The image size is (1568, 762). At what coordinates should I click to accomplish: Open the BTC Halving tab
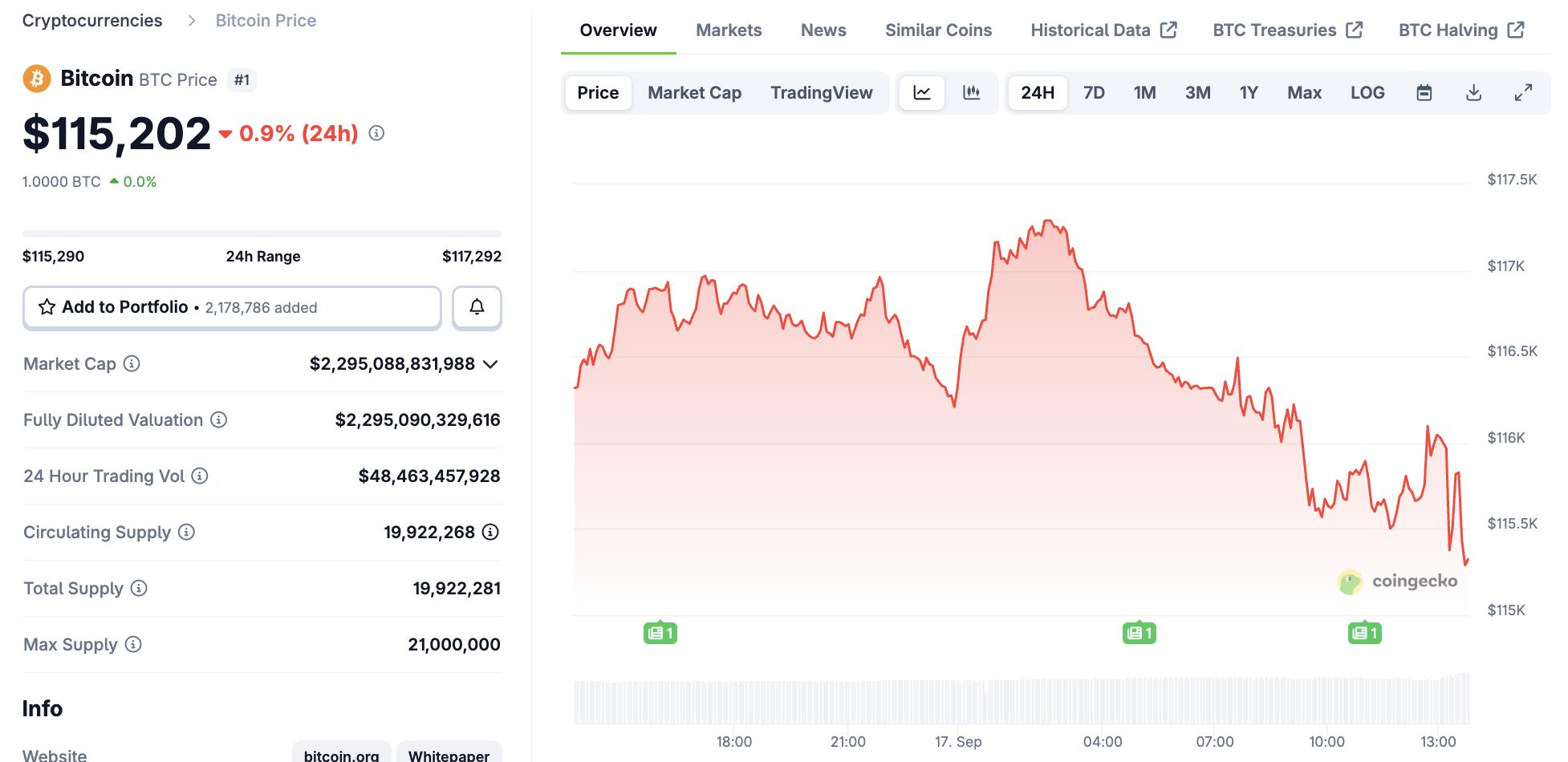1461,30
